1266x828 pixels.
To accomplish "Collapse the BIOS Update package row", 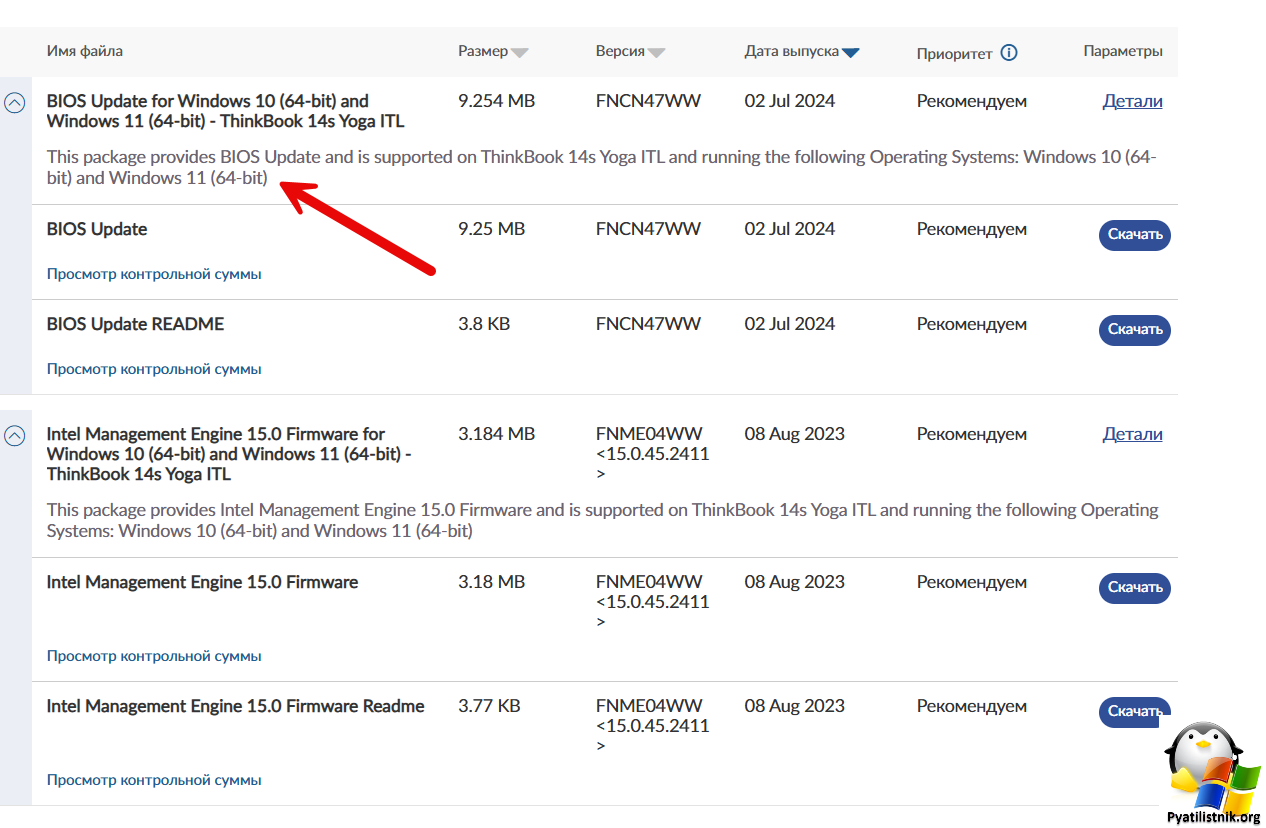I will click(x=15, y=102).
